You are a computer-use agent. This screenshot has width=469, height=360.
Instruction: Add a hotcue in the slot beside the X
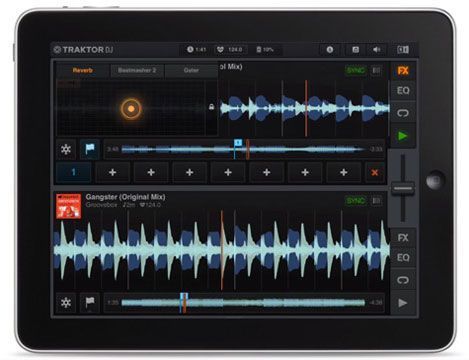(x=344, y=172)
